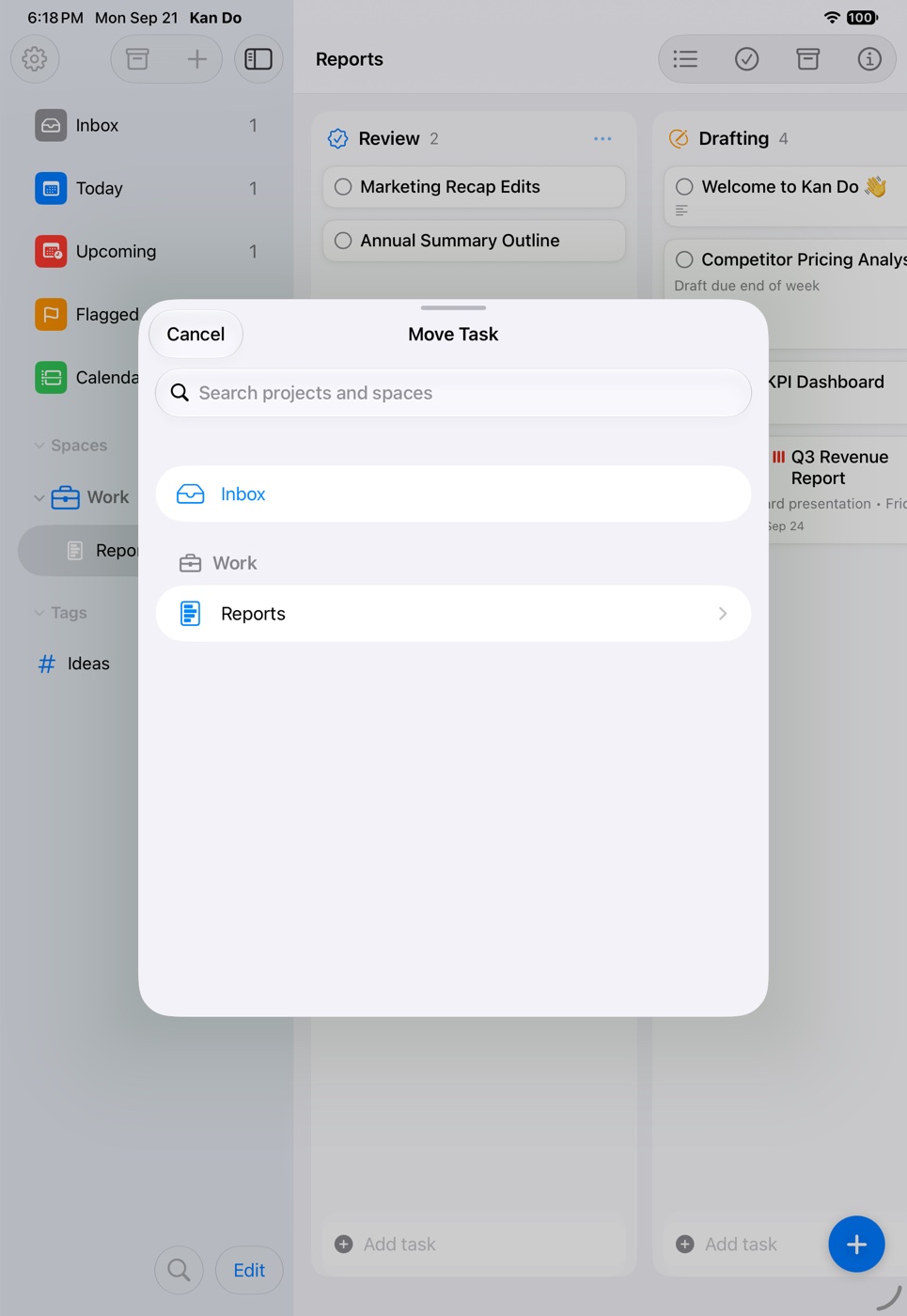
Task: Open Calendar in the sidebar
Action: click(85, 377)
